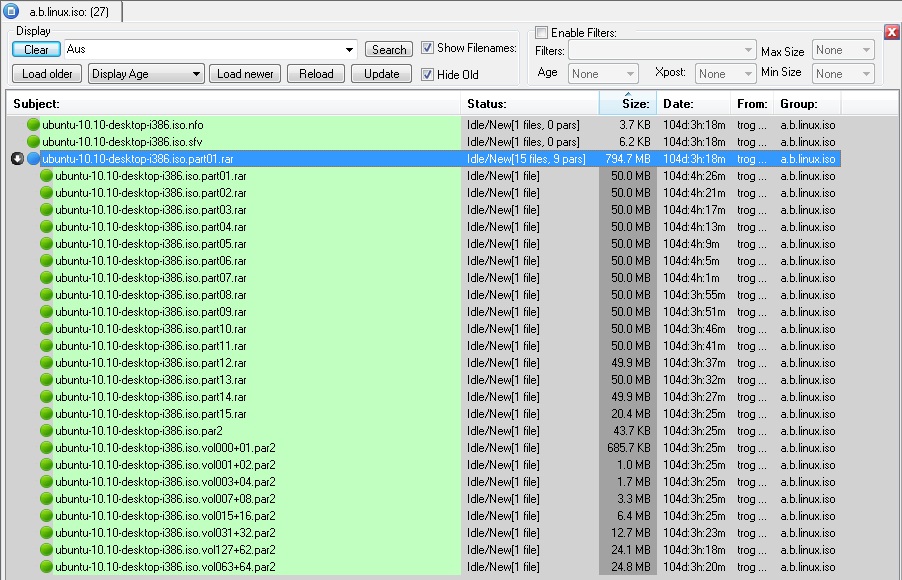Click the green icon beside iso.part08.rar

pyautogui.click(x=47, y=295)
